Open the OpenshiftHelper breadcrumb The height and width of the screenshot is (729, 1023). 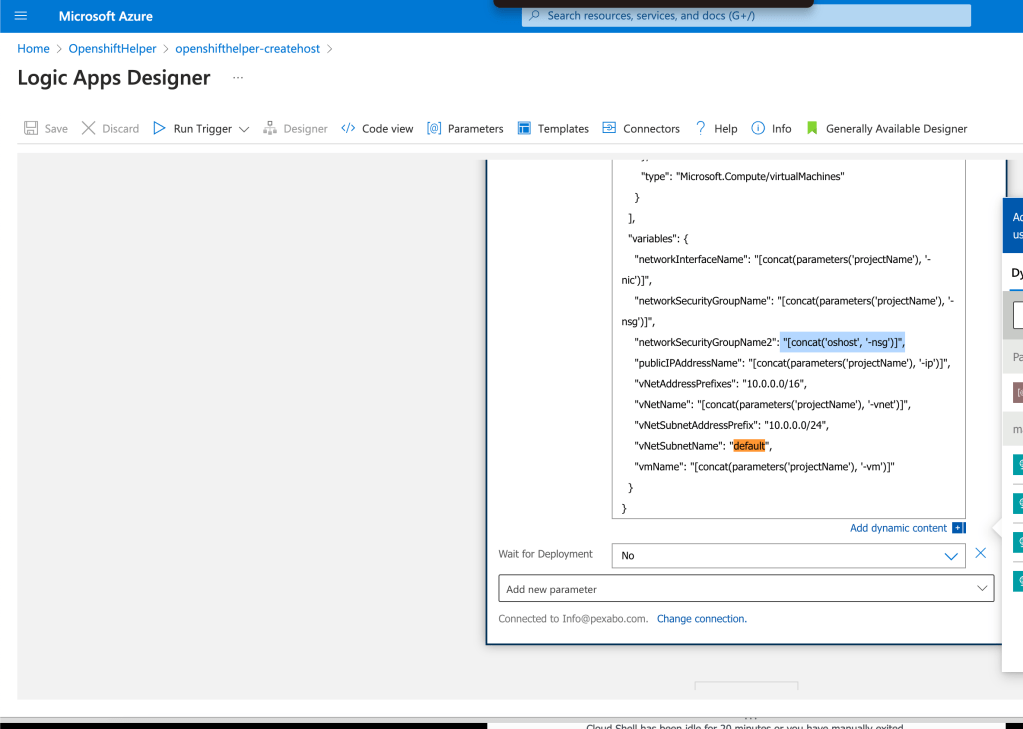pos(112,48)
